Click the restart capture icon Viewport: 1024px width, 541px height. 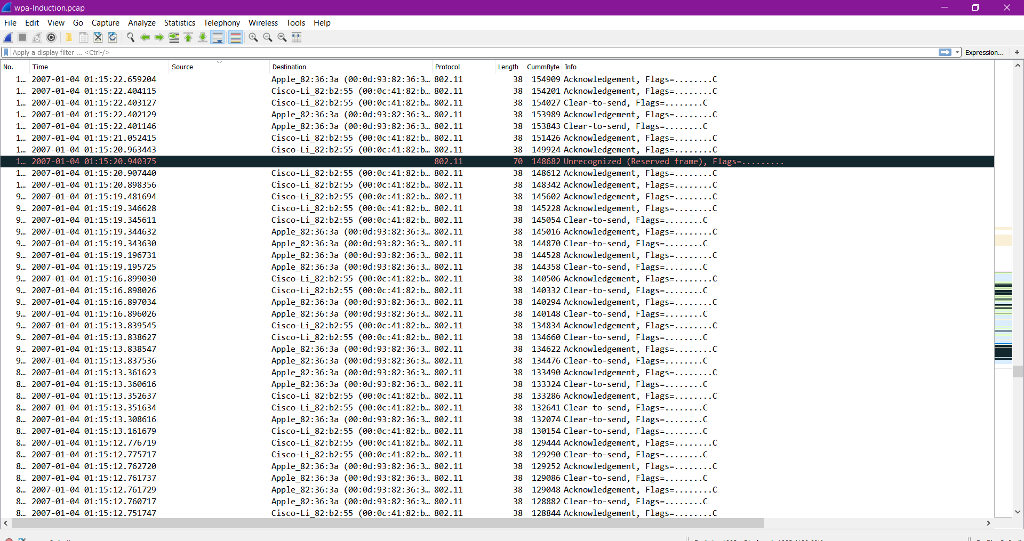coord(37,38)
